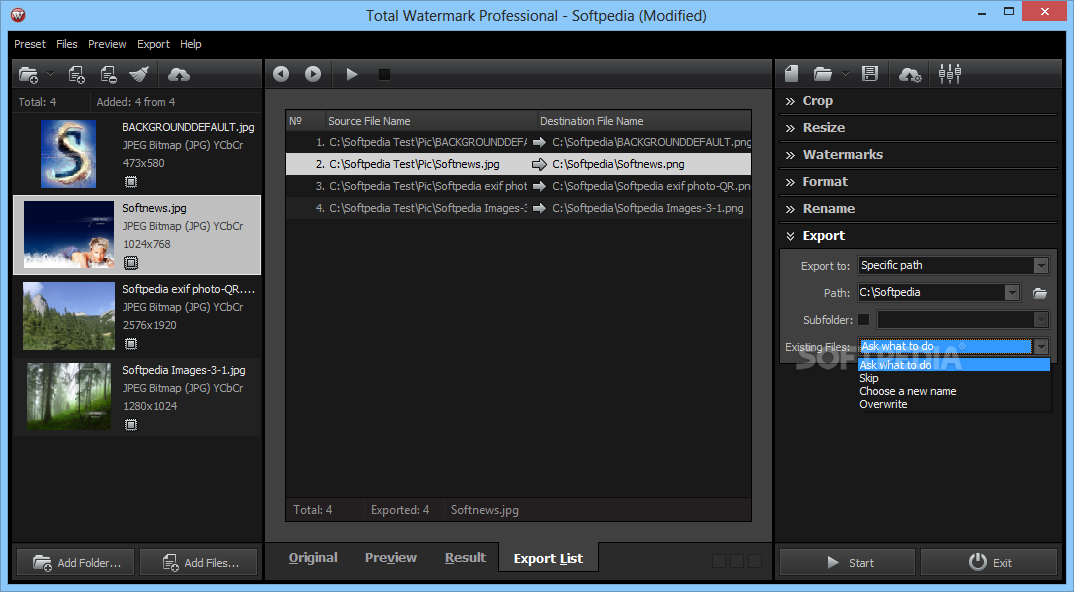This screenshot has height=592, width=1074.
Task: Open preset with folder icon in right toolbar
Action: pyautogui.click(x=823, y=73)
